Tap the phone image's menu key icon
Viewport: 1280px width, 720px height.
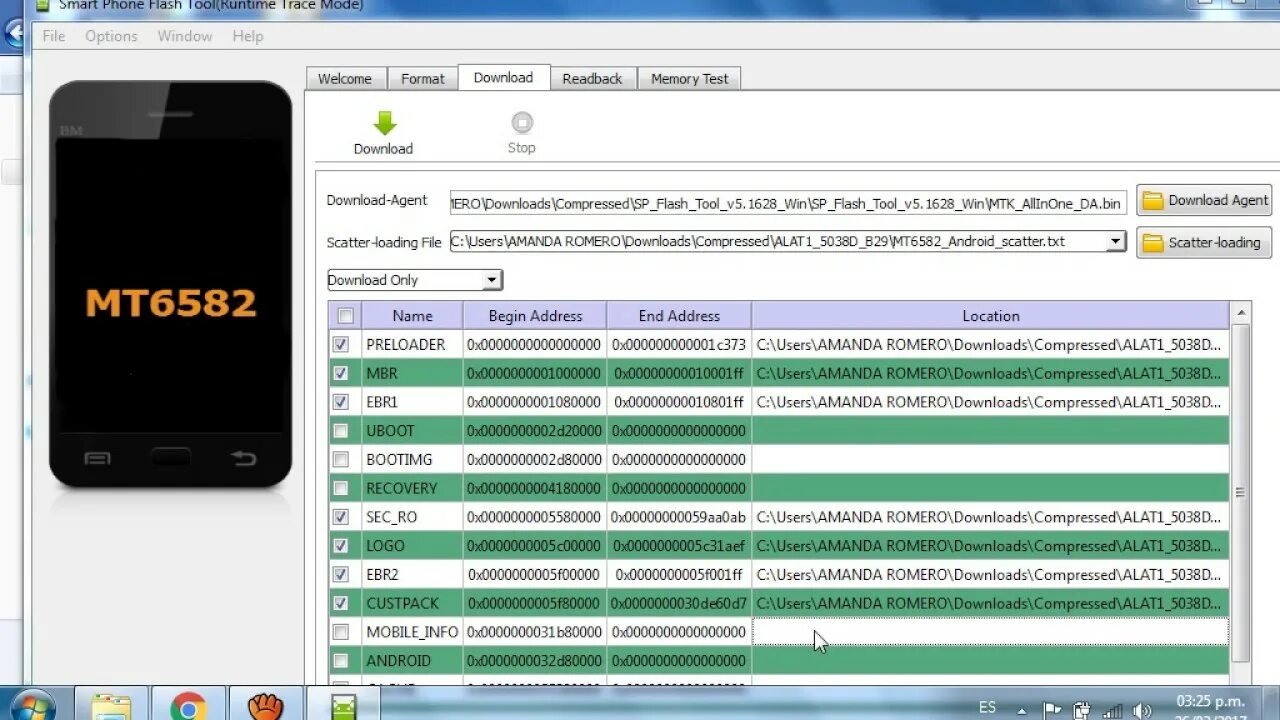[97, 459]
